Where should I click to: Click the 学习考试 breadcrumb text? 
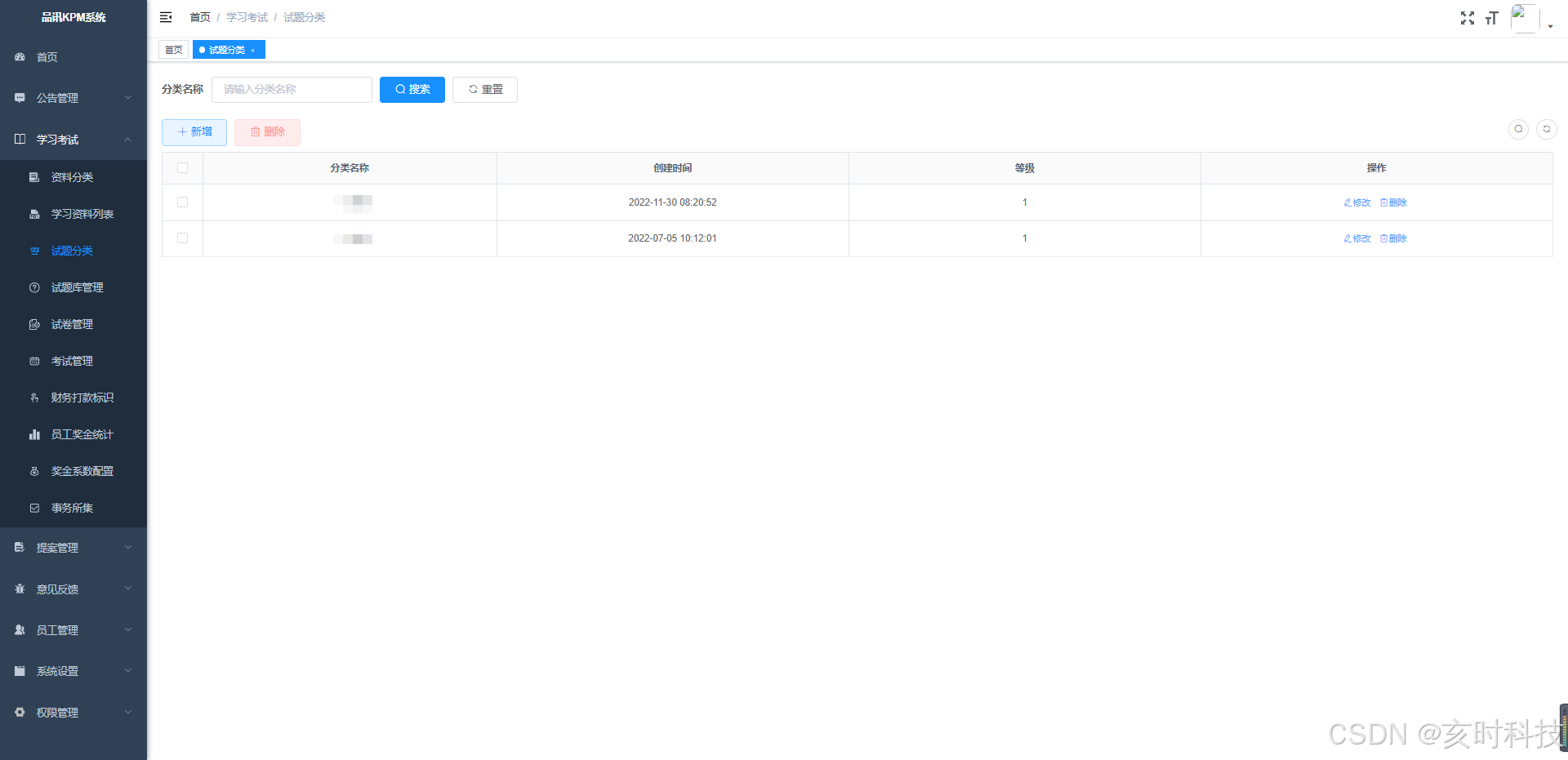[247, 17]
